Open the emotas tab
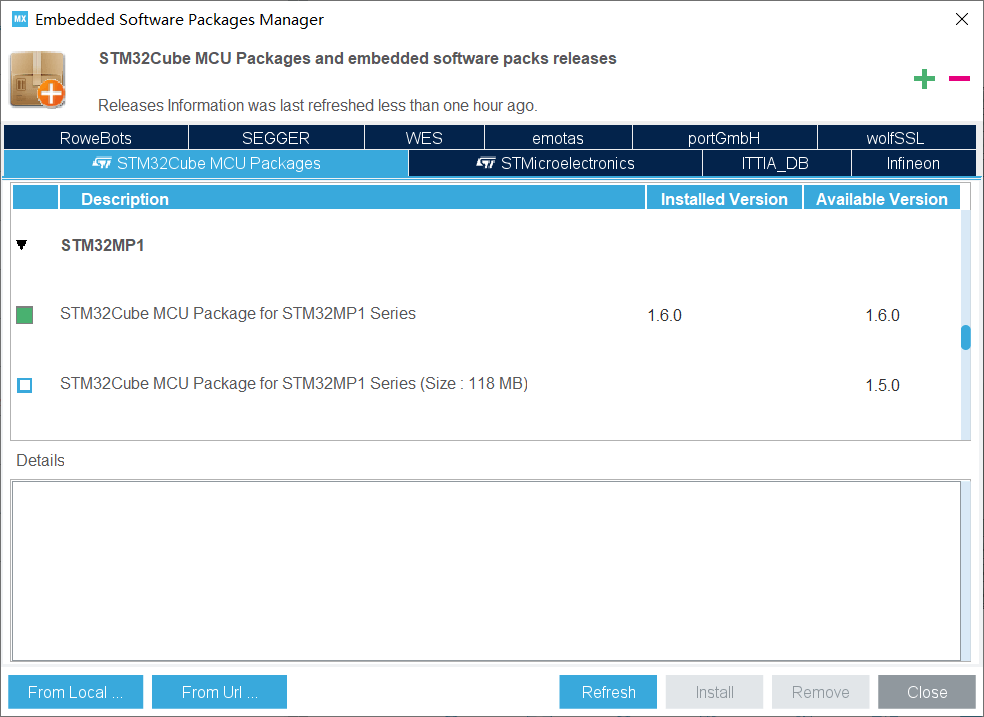This screenshot has width=984, height=717. coord(558,137)
